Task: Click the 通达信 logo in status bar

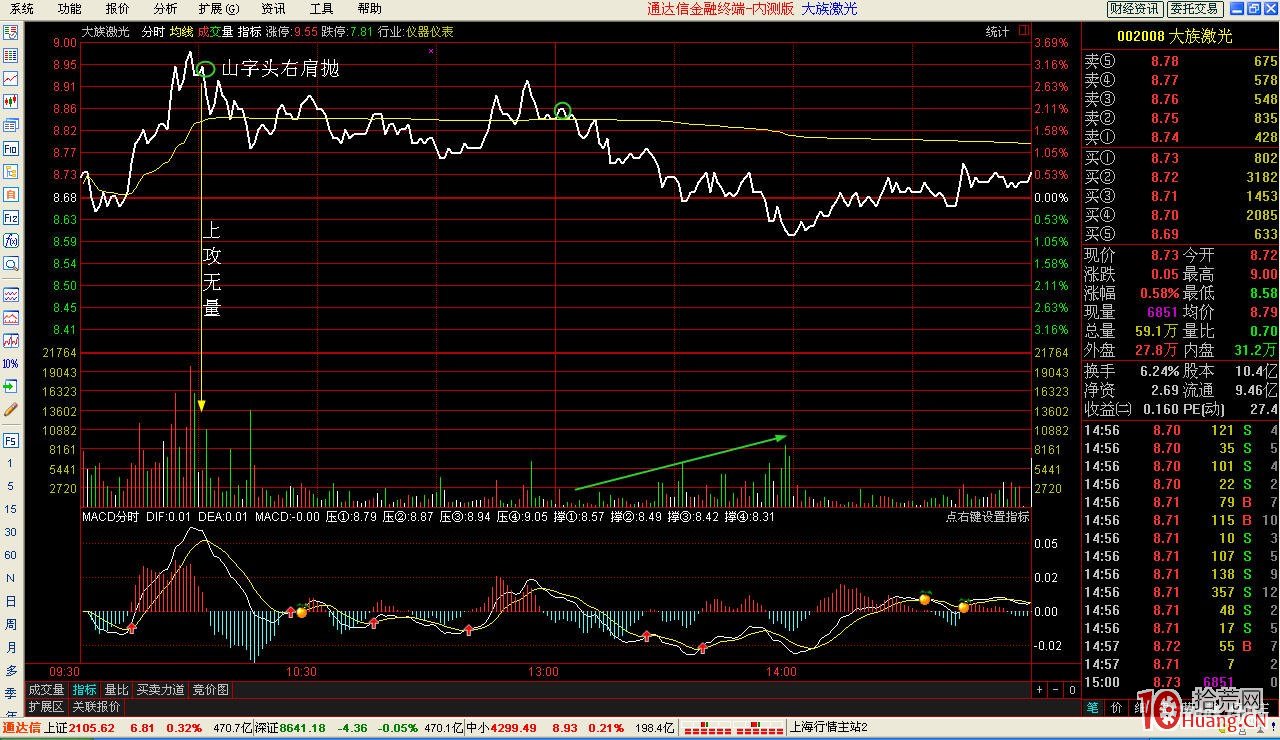Action: (x=21, y=728)
